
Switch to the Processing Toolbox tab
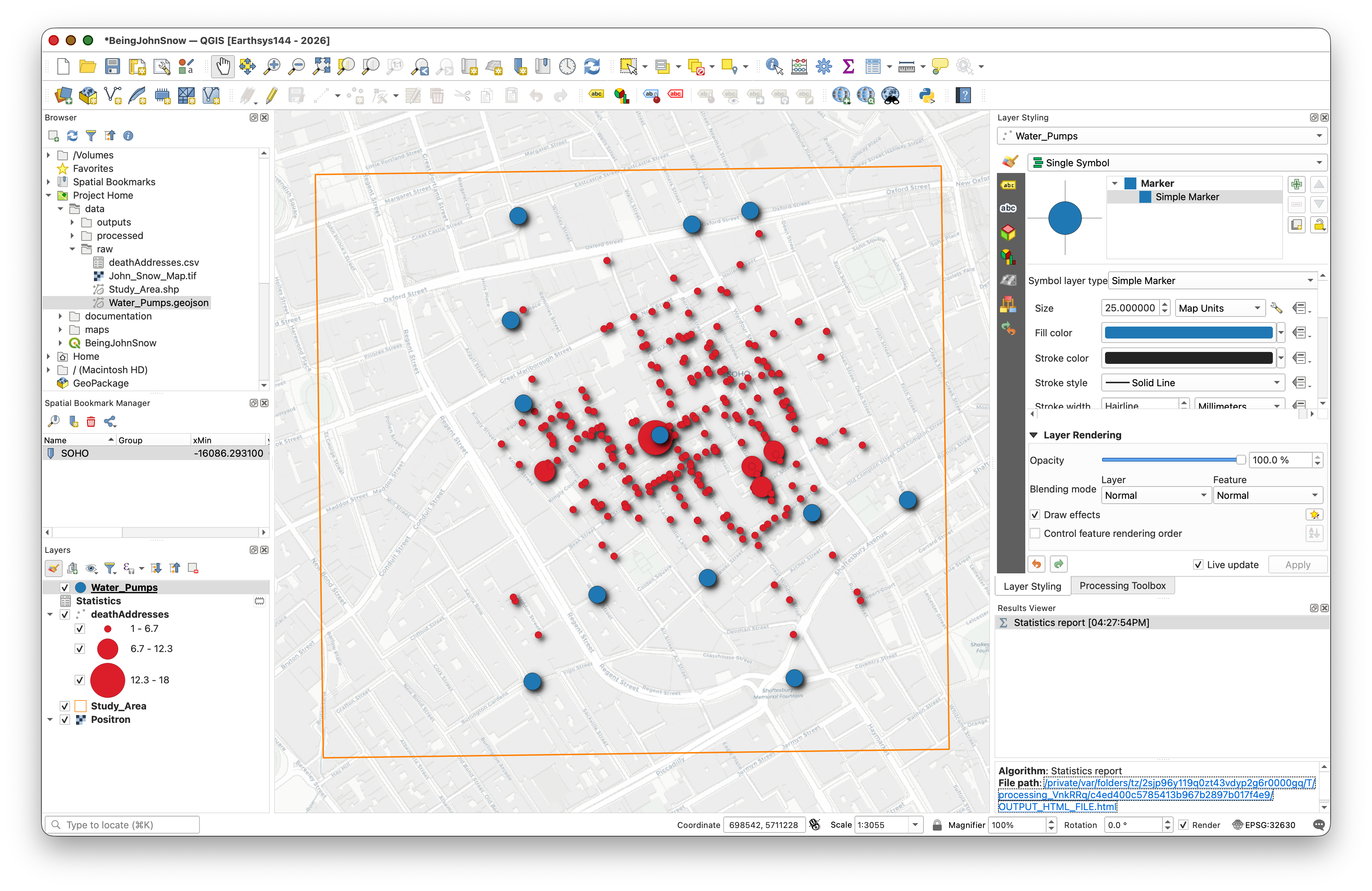pyautogui.click(x=1122, y=586)
